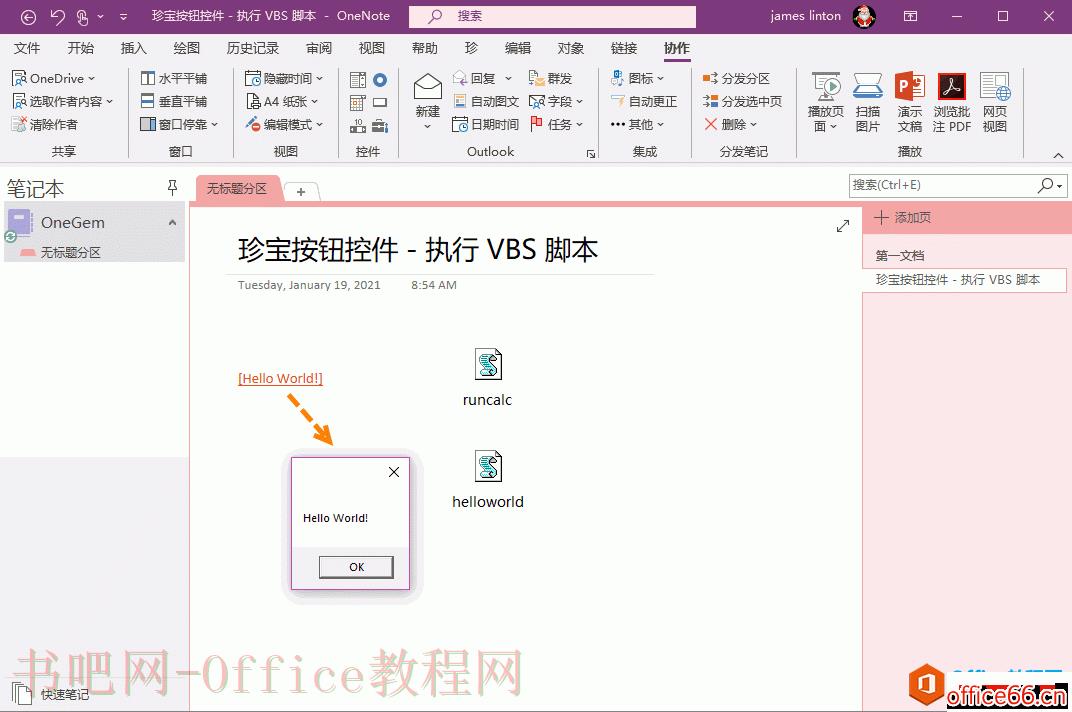This screenshot has width=1072, height=712.
Task: Switch to 链接 ribbon tab
Action: click(624, 48)
